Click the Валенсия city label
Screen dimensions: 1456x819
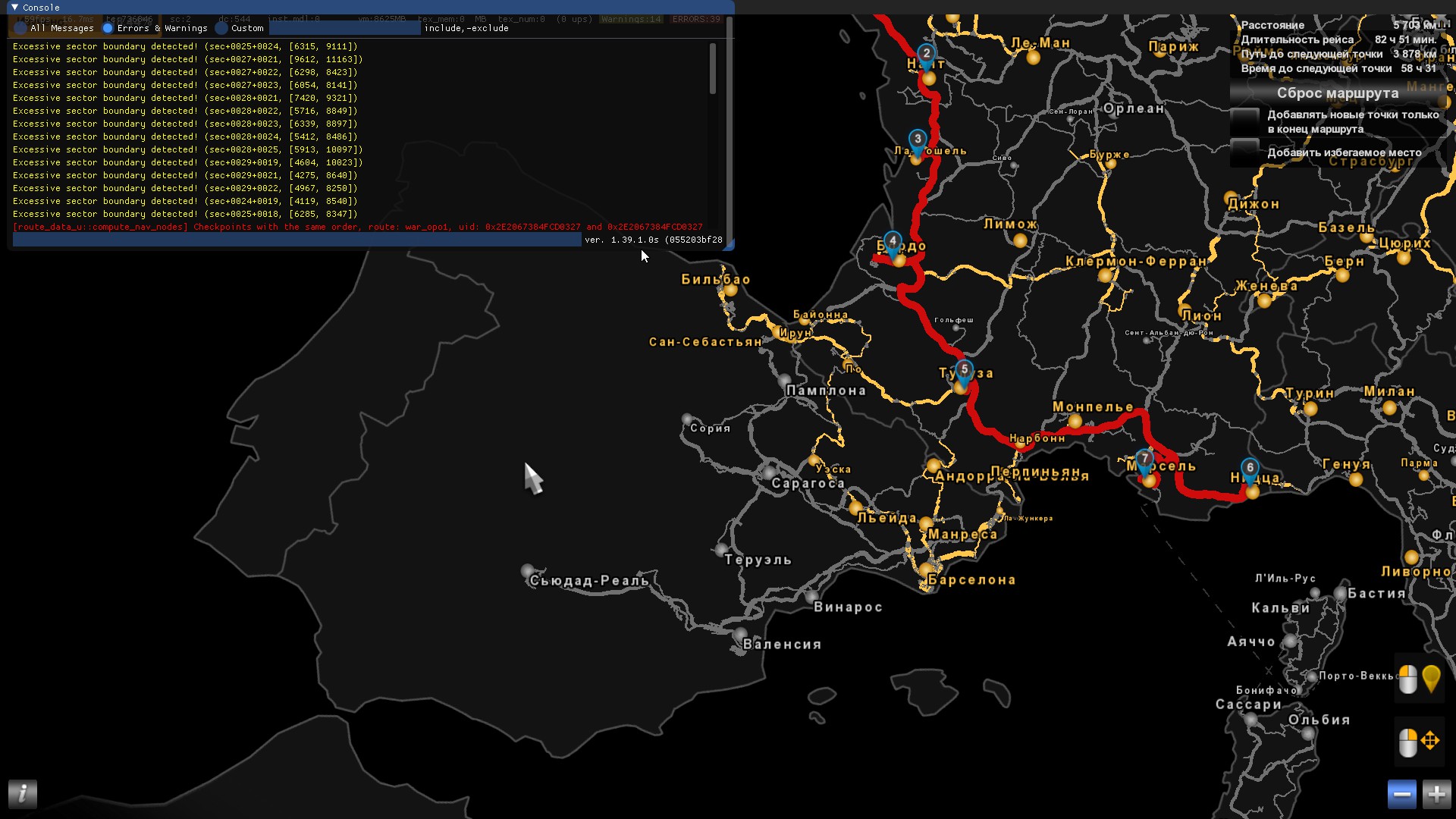782,645
